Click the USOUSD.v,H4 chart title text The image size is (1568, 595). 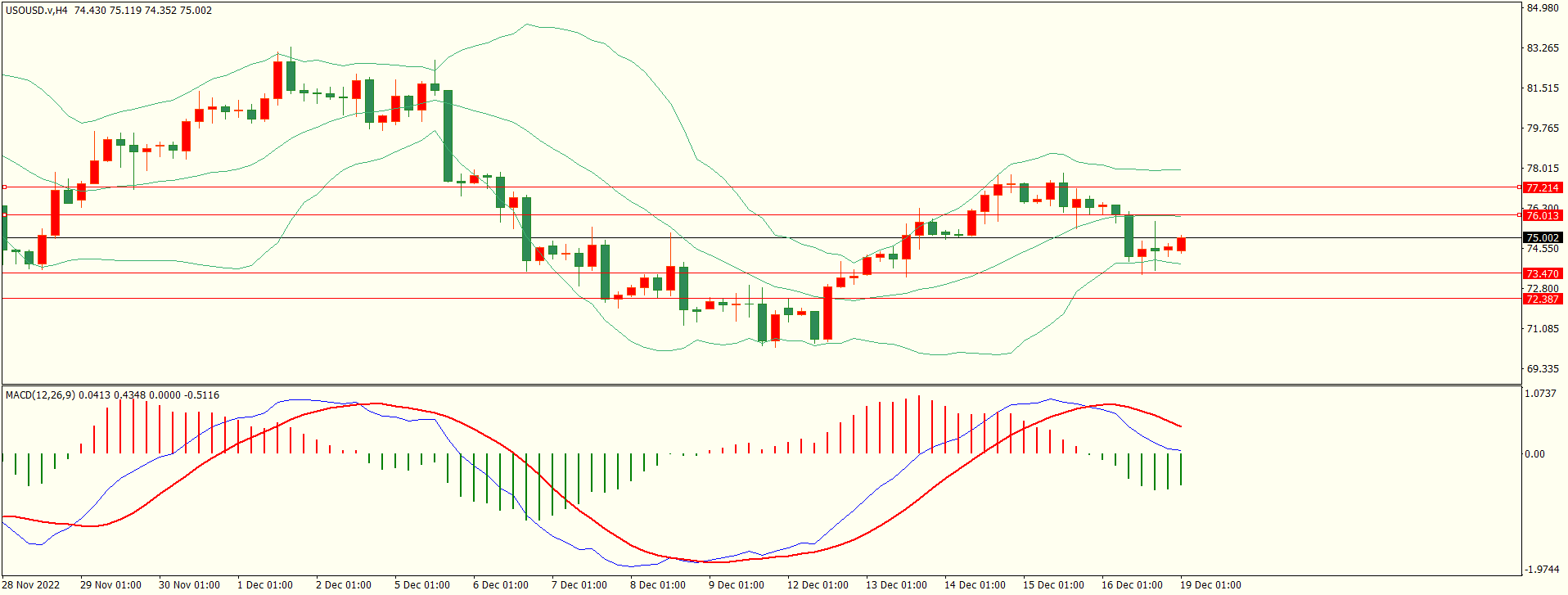37,11
